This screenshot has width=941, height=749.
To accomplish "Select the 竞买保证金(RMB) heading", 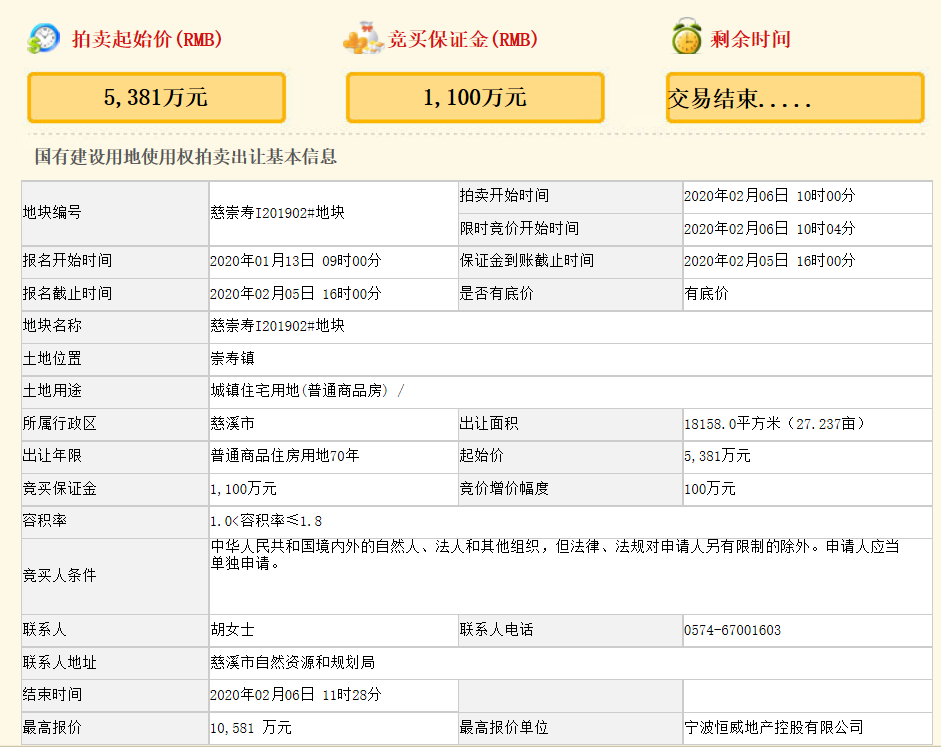I will 463,40.
